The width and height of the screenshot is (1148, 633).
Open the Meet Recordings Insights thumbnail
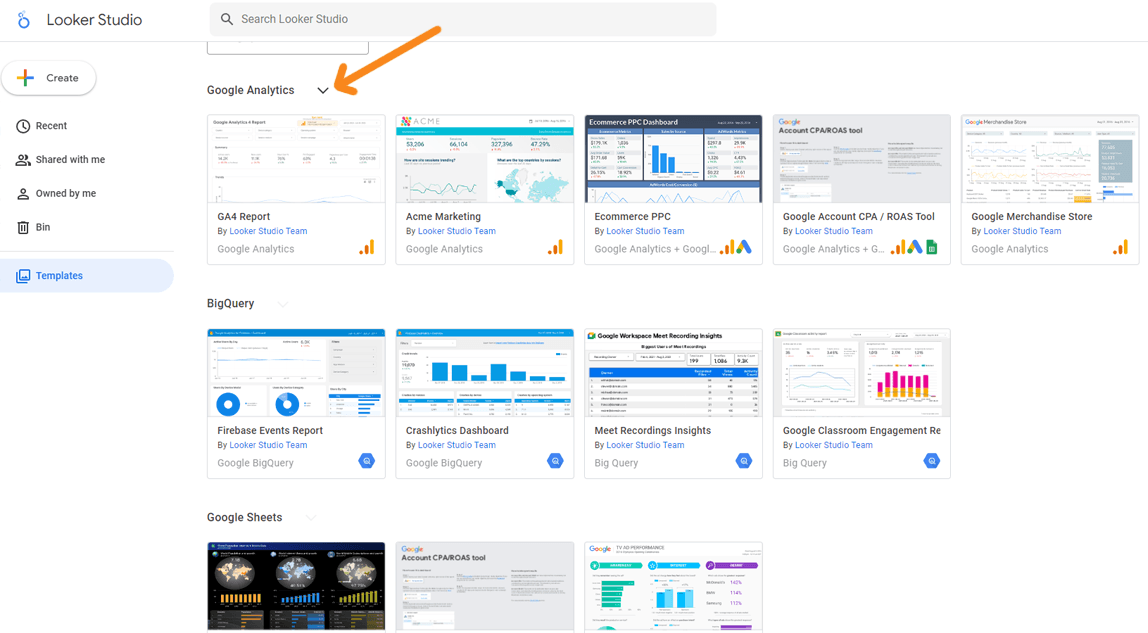tap(673, 372)
